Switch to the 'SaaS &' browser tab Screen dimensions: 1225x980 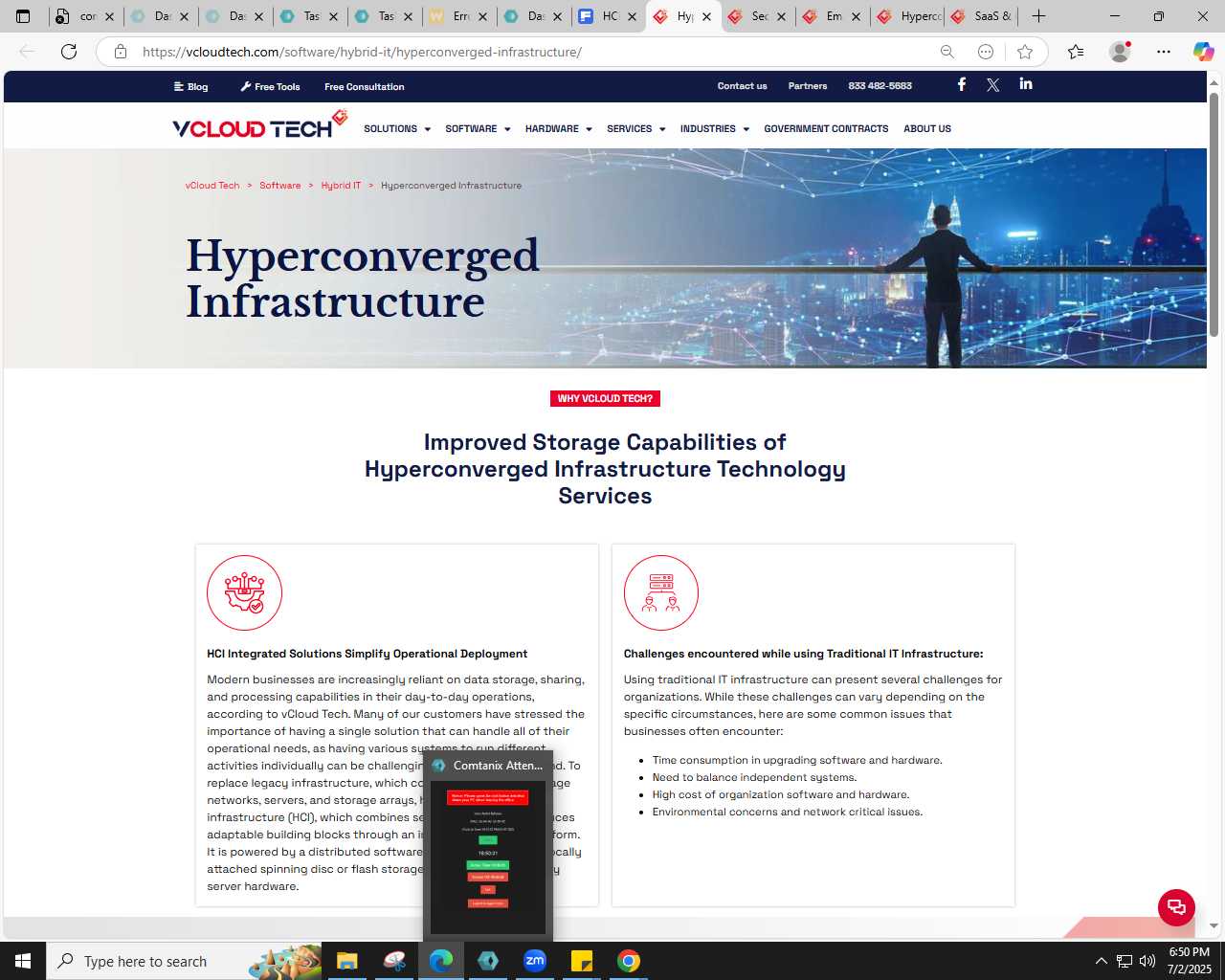click(983, 16)
